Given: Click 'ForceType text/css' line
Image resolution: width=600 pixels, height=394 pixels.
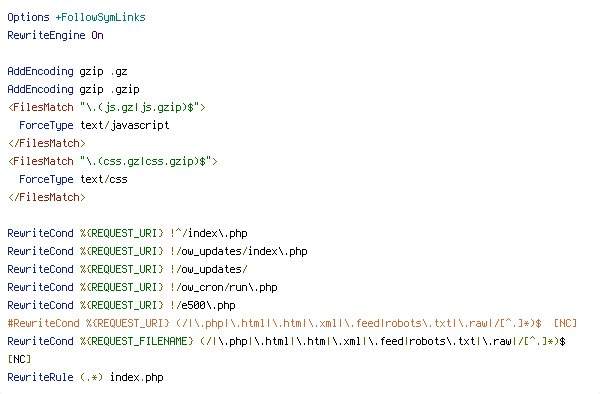Looking at the screenshot, I should [x=73, y=179].
